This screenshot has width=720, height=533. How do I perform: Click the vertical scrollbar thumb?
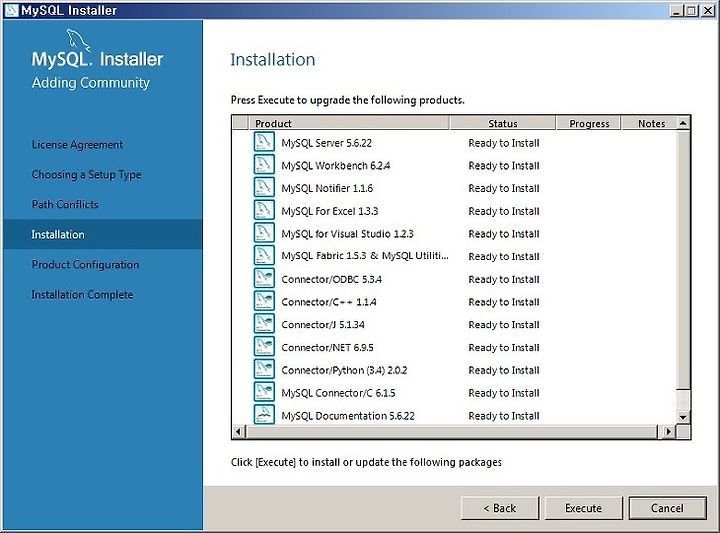pyautogui.click(x=683, y=259)
